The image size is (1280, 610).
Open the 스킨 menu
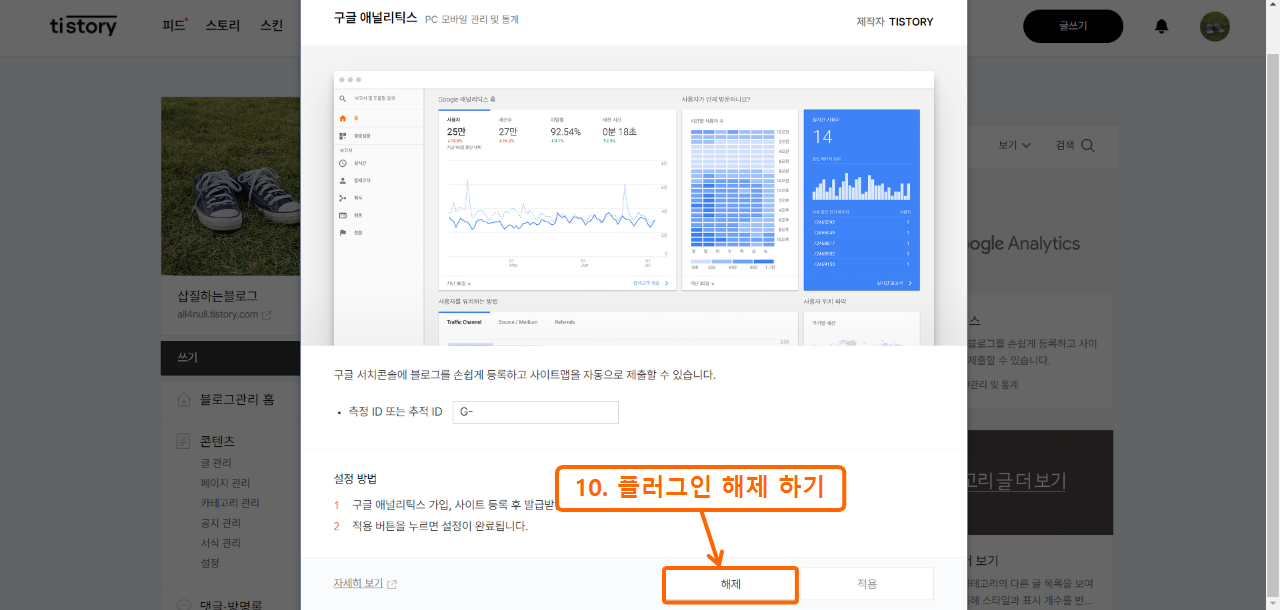click(271, 26)
